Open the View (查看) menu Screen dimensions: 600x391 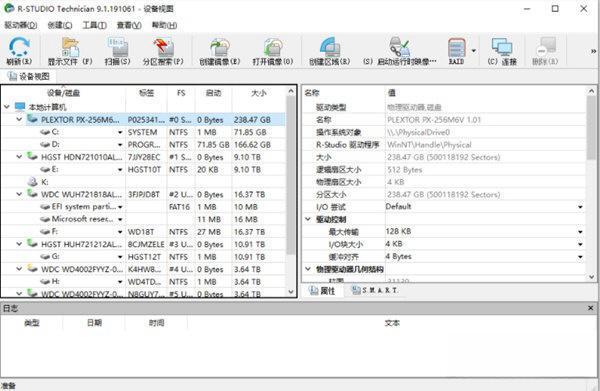click(129, 25)
